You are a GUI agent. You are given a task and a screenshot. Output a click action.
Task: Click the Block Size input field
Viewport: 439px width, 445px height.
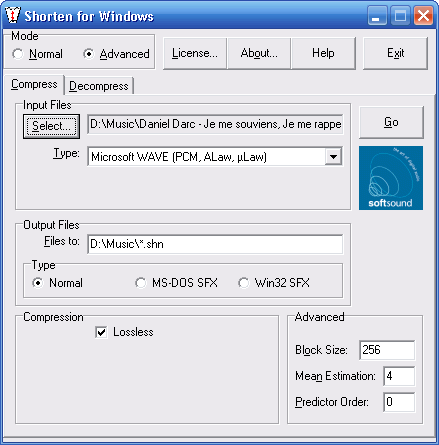pos(387,350)
